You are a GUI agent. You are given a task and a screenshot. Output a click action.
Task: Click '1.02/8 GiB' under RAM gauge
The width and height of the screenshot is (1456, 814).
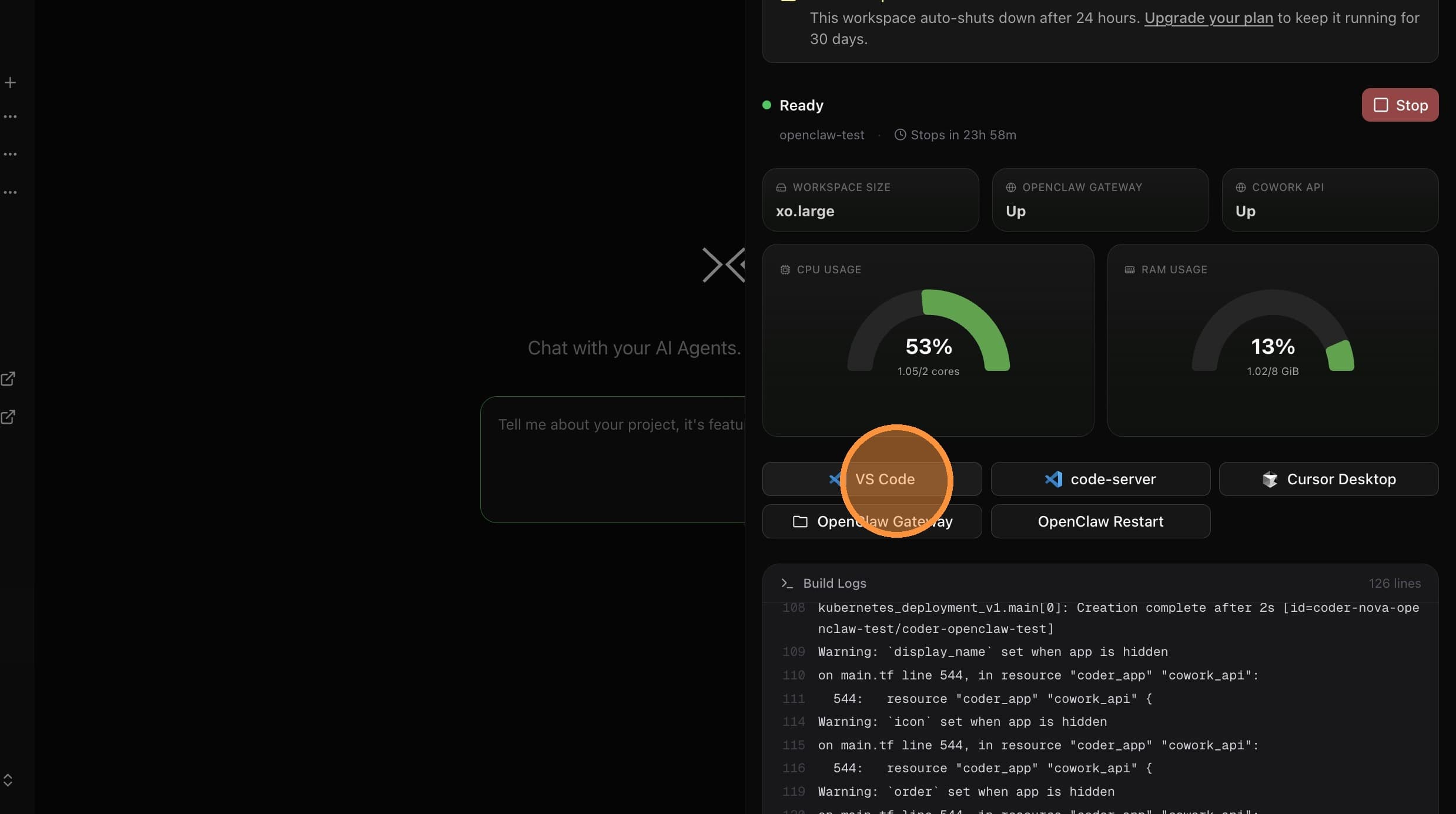1273,371
